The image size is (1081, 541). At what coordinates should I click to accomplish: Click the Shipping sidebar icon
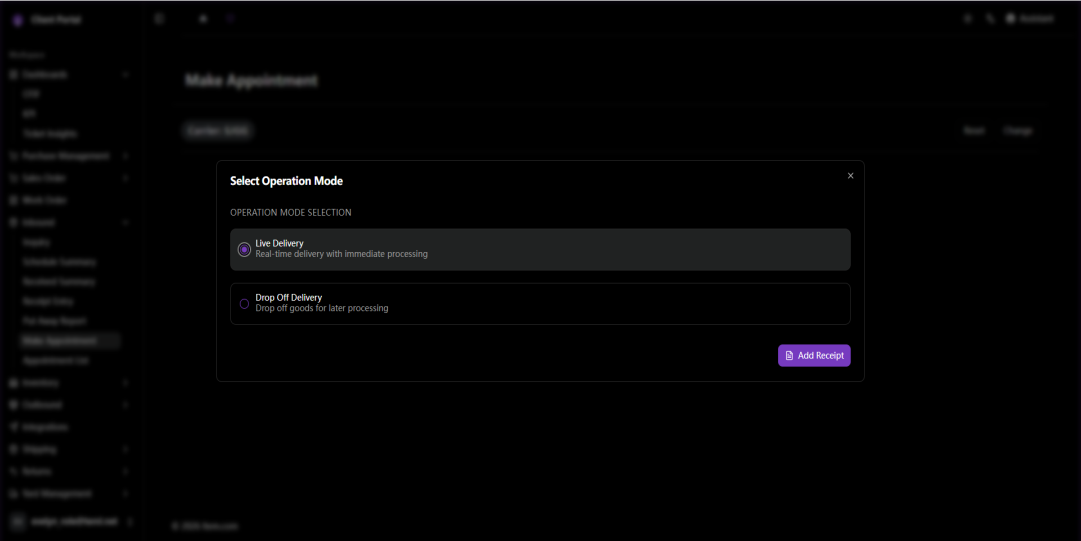(x=14, y=449)
